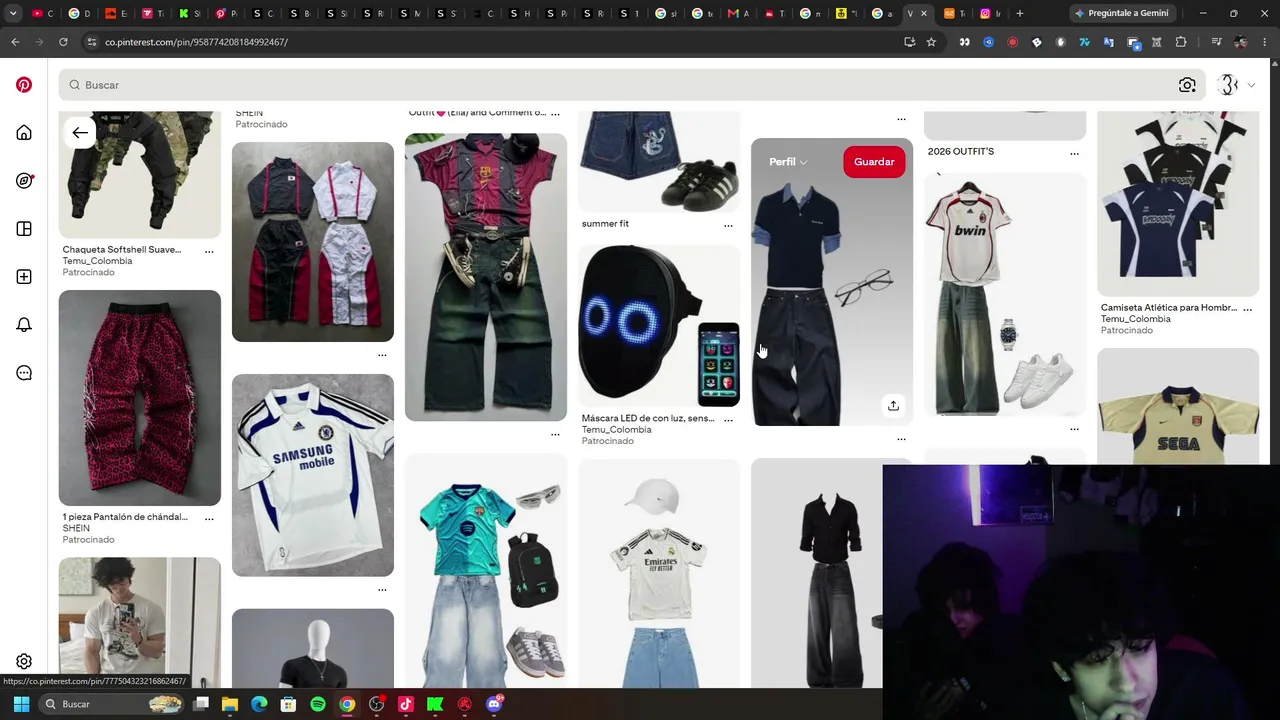
Task: Open the Real Madrid Emirates jersey outfit pin
Action: tap(660, 574)
